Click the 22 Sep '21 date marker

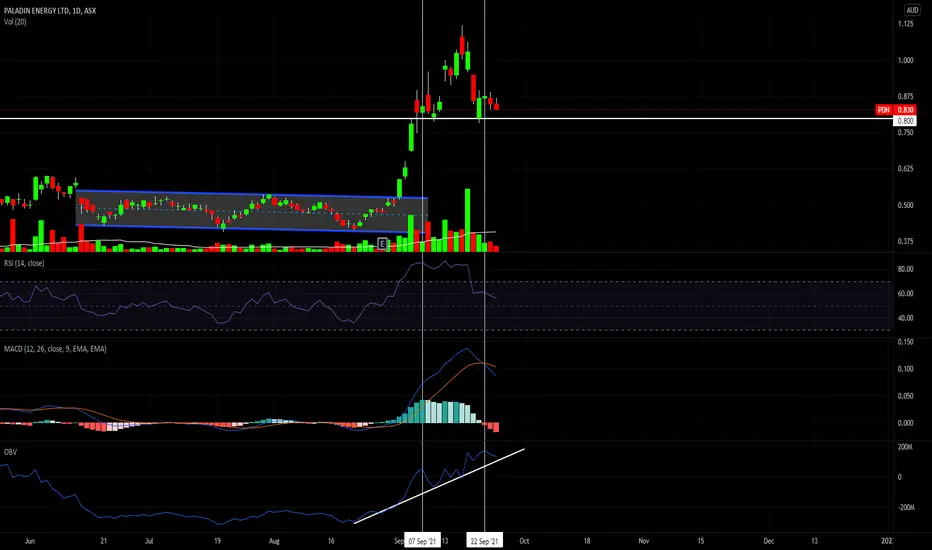(x=484, y=541)
